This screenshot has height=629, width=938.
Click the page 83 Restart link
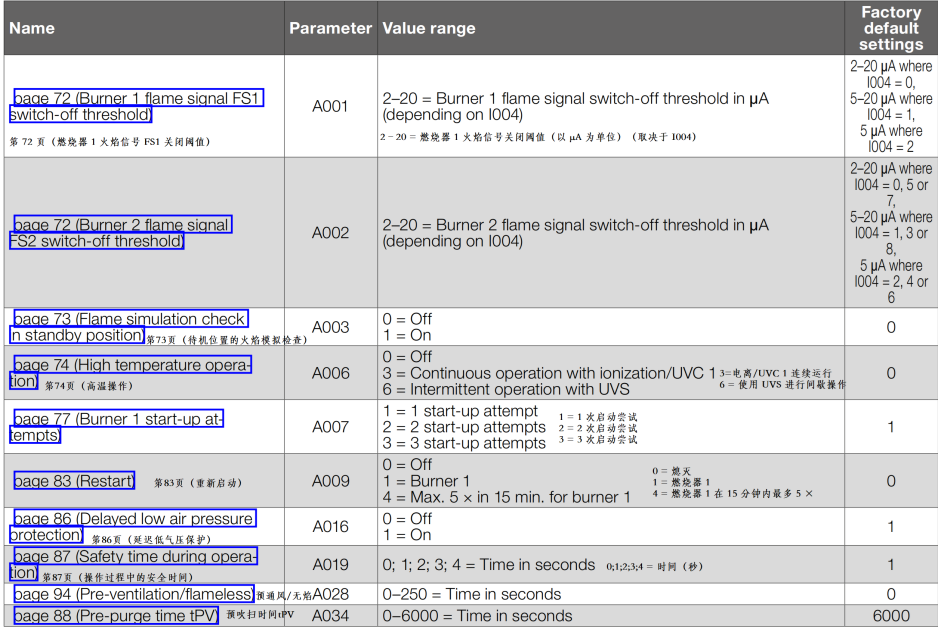[x=74, y=481]
